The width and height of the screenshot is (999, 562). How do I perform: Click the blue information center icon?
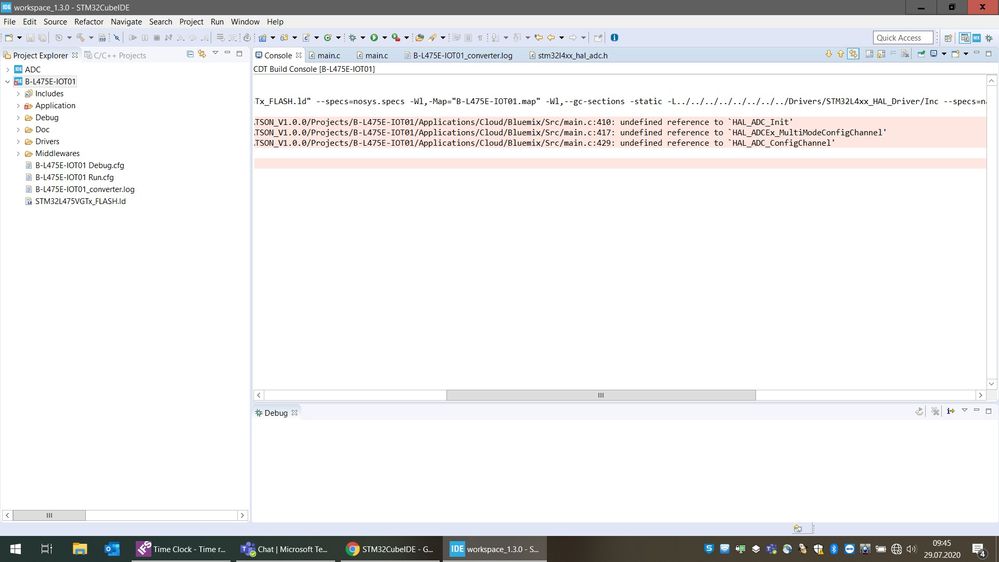(614, 38)
